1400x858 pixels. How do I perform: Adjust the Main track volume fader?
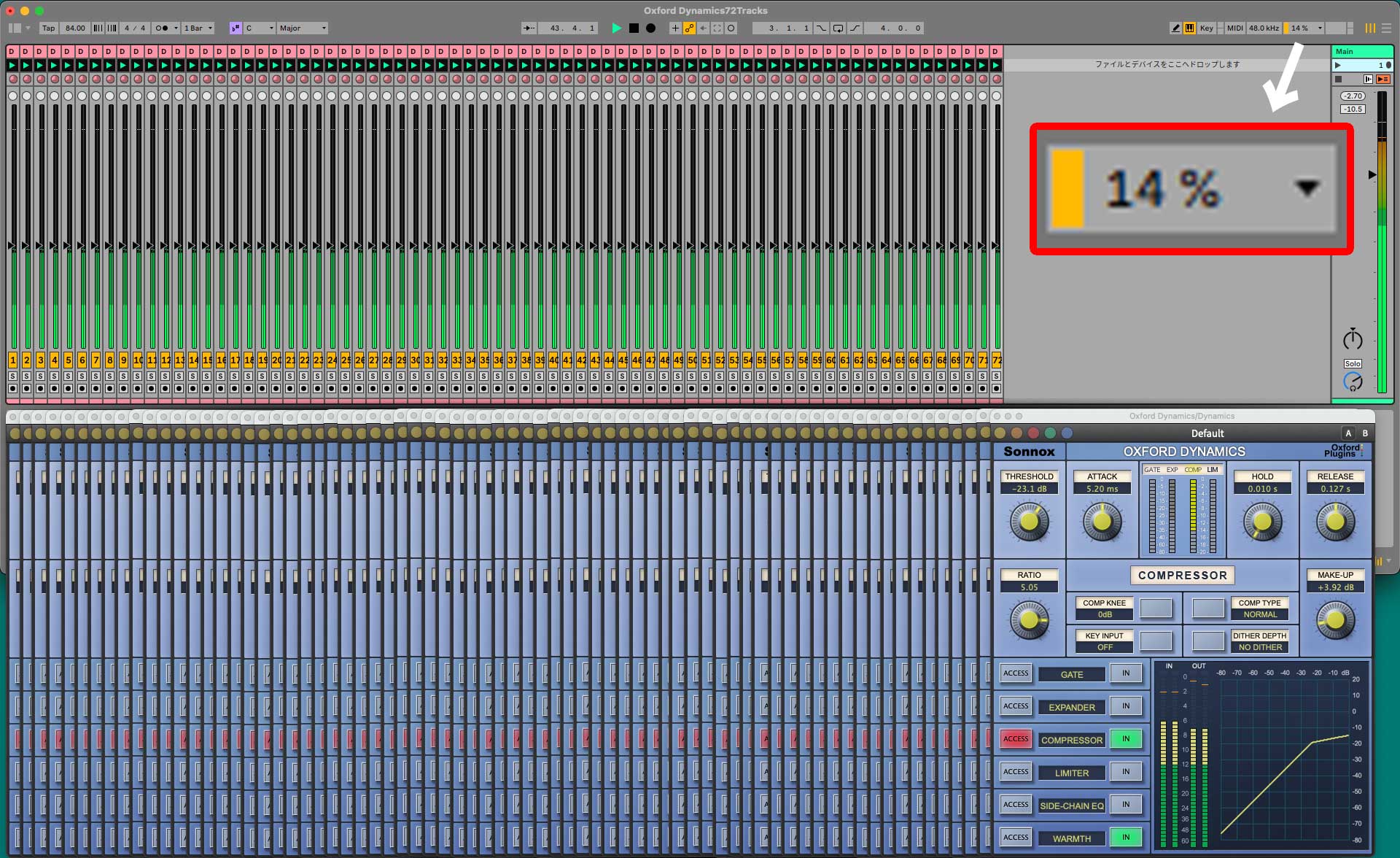1372,175
